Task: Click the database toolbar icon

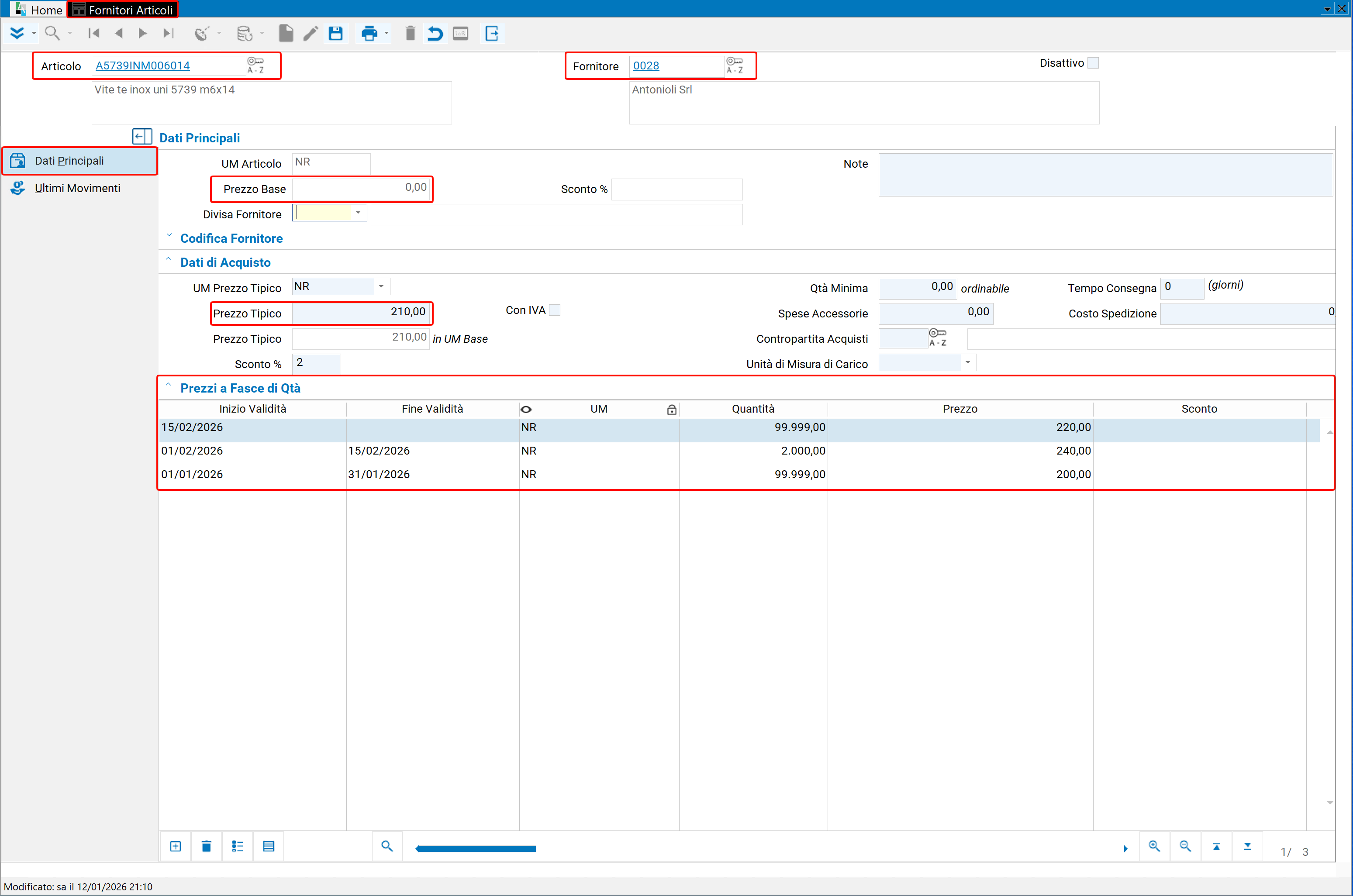Action: [x=245, y=33]
